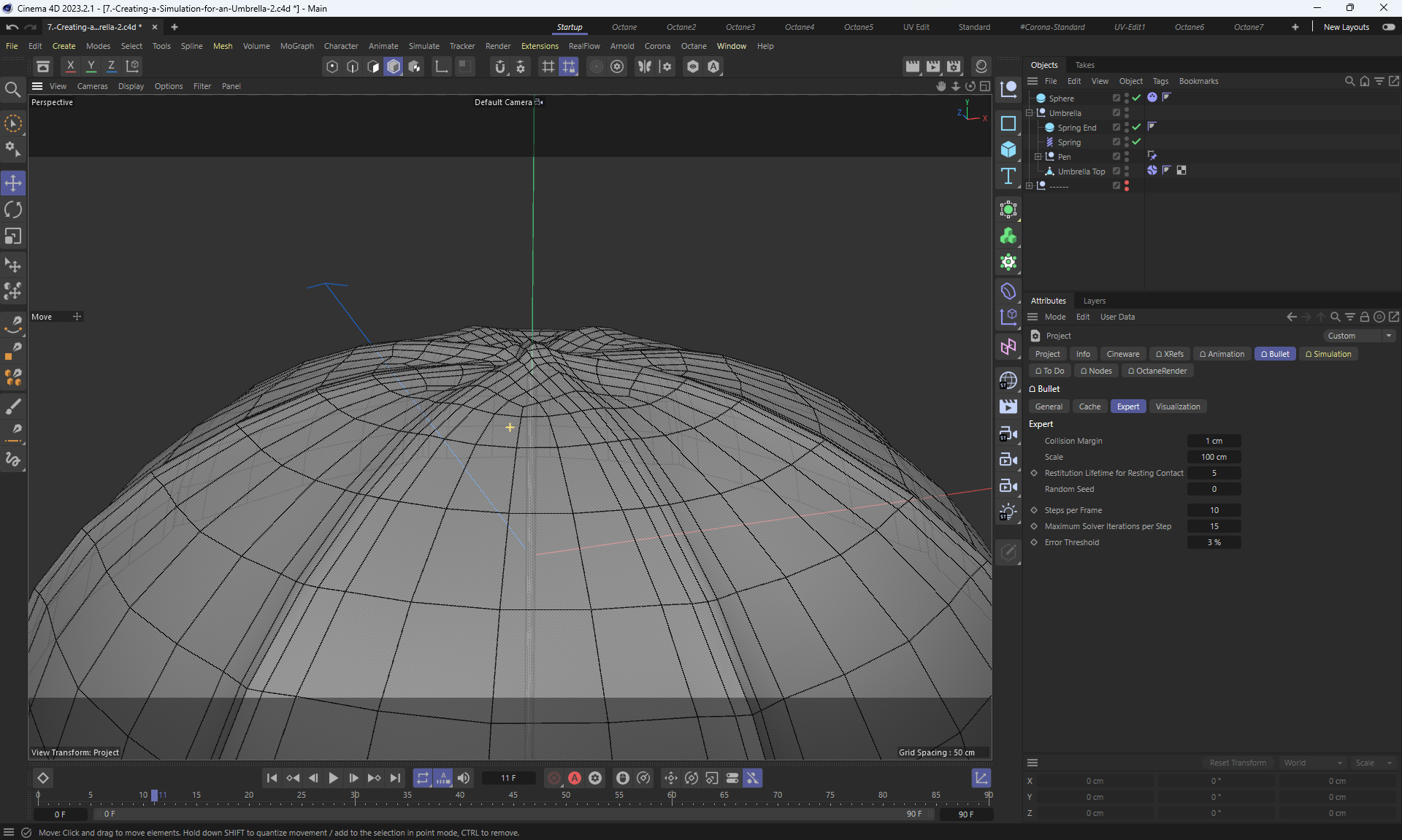
Task: Select the Scale tool in left toolbar
Action: (x=13, y=236)
